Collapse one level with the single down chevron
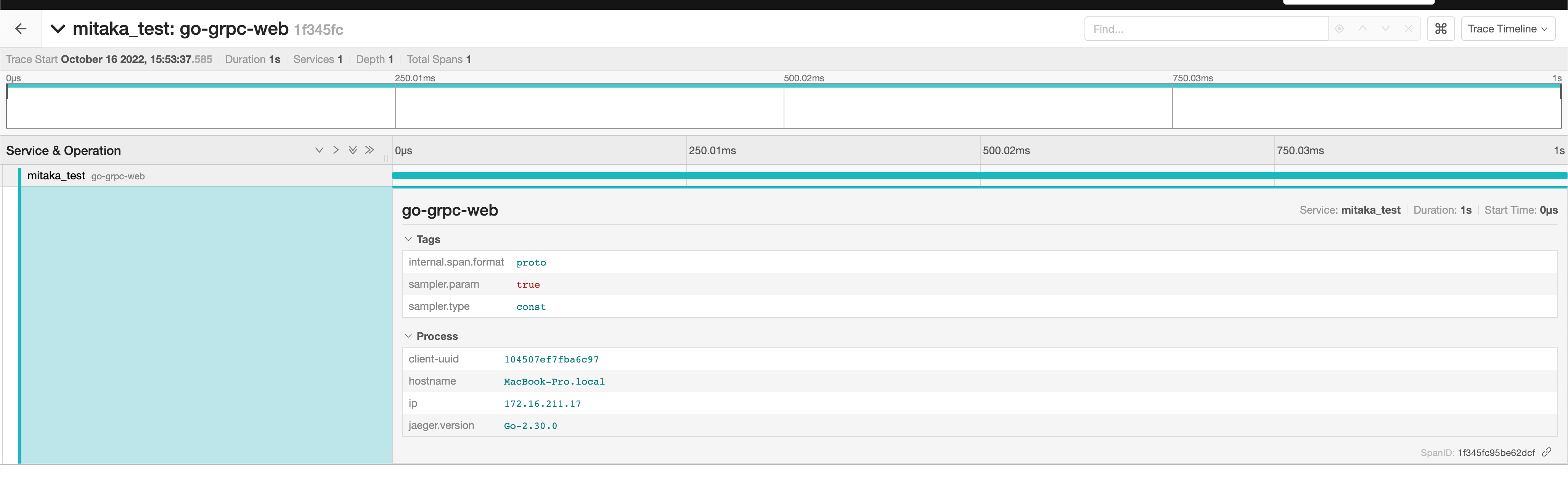This screenshot has width=1568, height=480. pyautogui.click(x=319, y=150)
